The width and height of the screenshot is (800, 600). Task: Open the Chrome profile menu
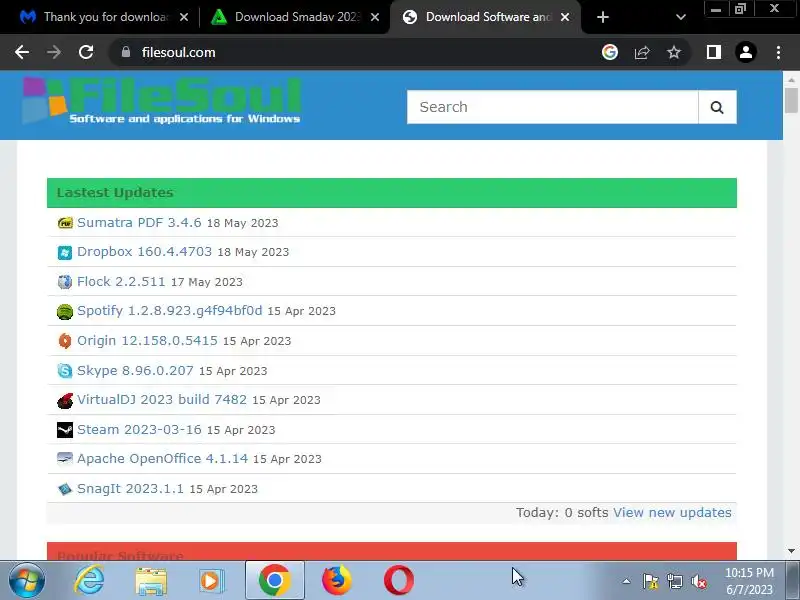745,52
